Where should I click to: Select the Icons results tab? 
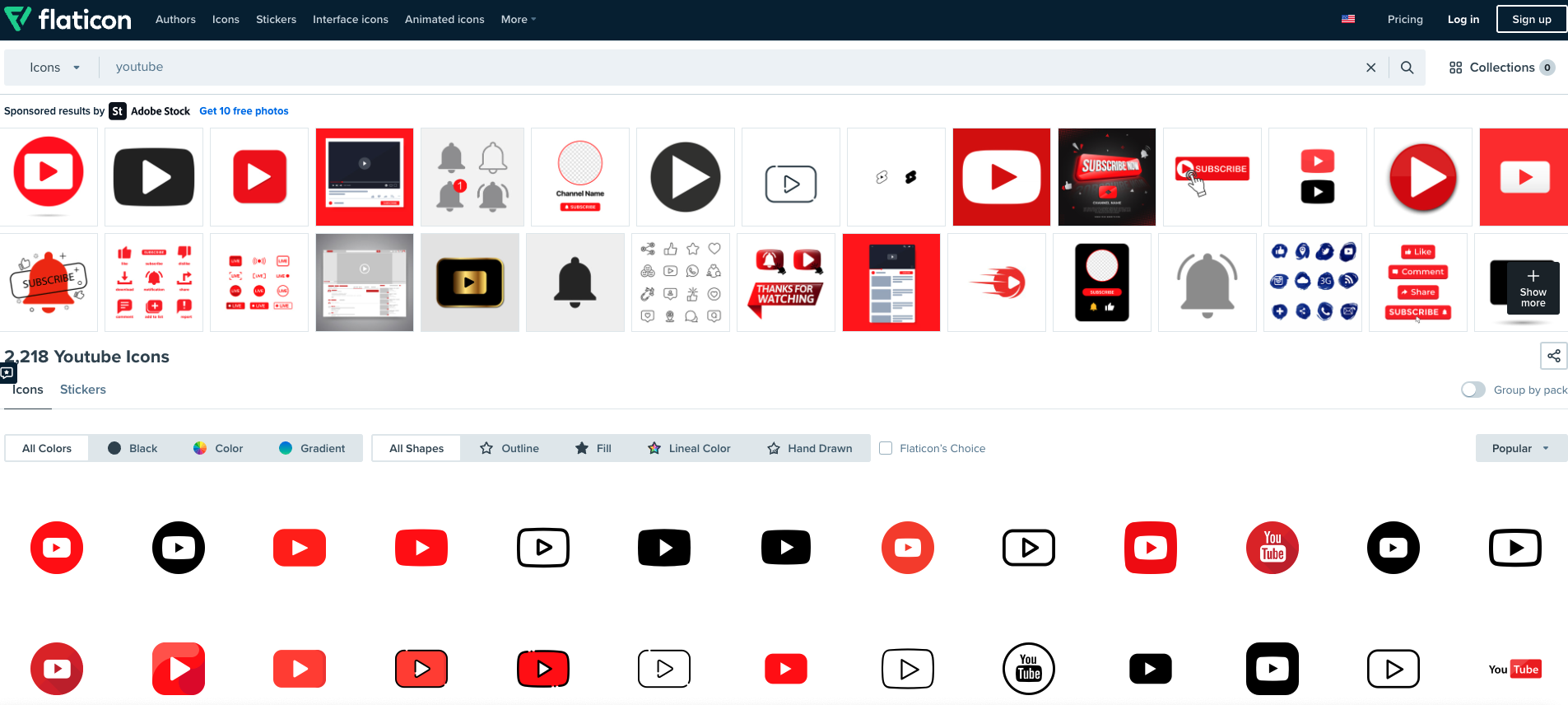pos(28,390)
